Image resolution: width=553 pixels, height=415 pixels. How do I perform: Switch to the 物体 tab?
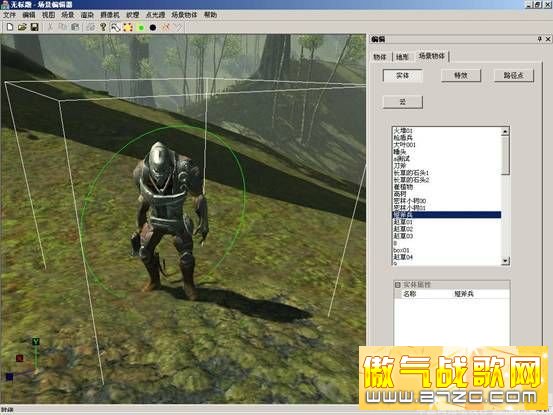380,57
